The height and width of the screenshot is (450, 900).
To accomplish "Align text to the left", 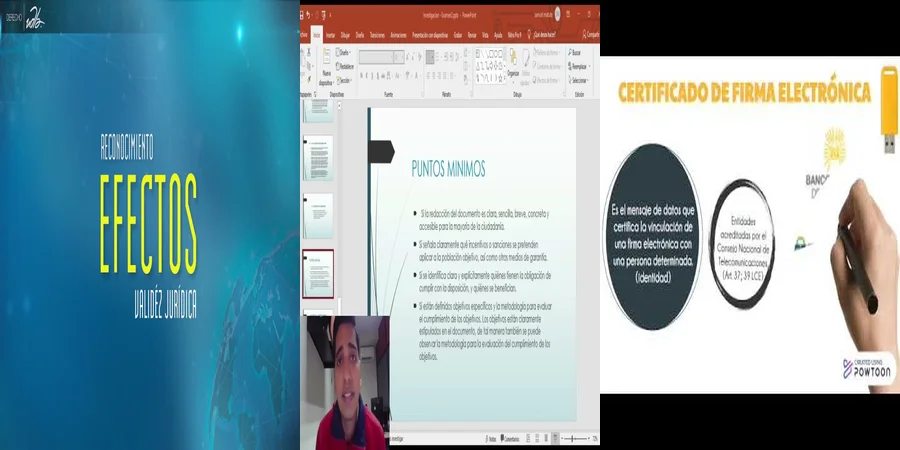I will point(428,76).
